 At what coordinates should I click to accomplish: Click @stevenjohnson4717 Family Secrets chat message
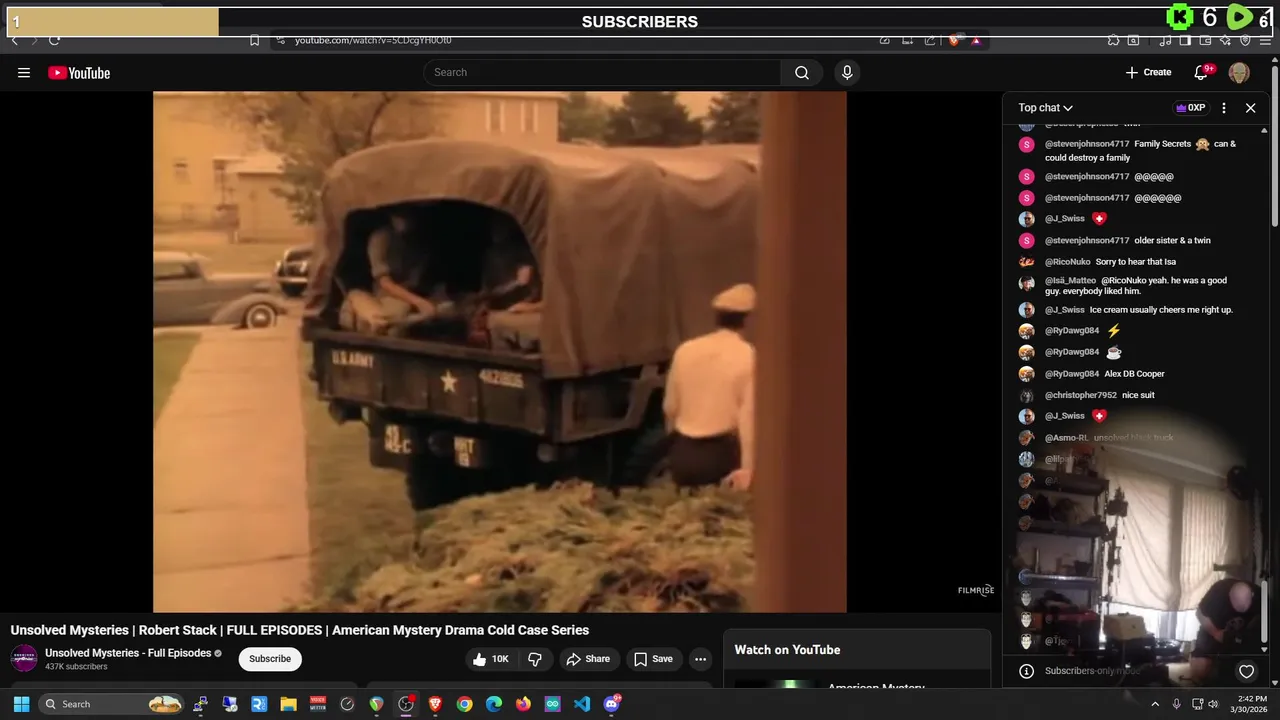click(1141, 150)
